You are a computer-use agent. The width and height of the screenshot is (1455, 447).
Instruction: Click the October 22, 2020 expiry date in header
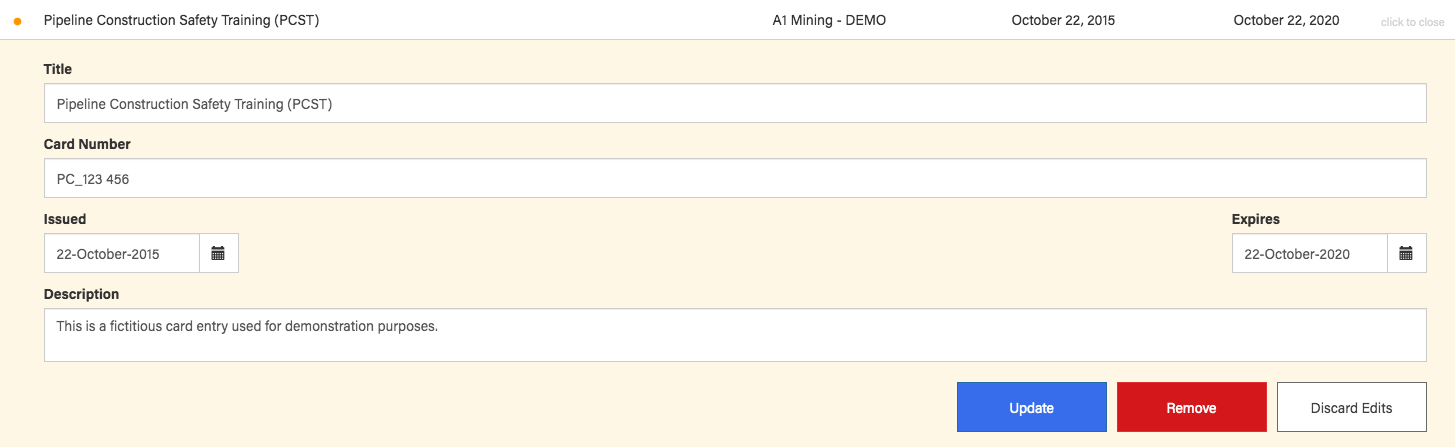pos(1285,20)
